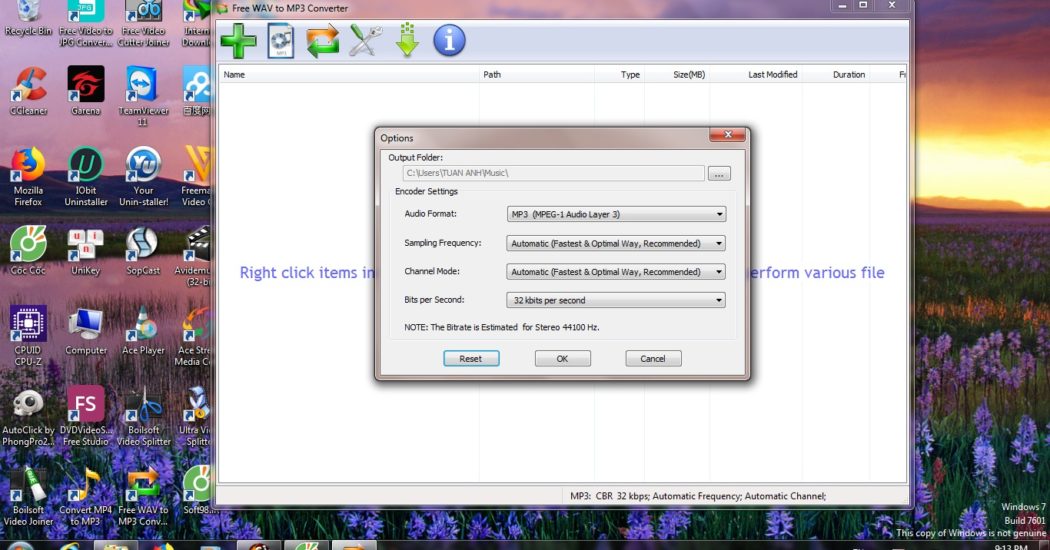
Task: Click the Reset button in Options
Action: pos(471,358)
